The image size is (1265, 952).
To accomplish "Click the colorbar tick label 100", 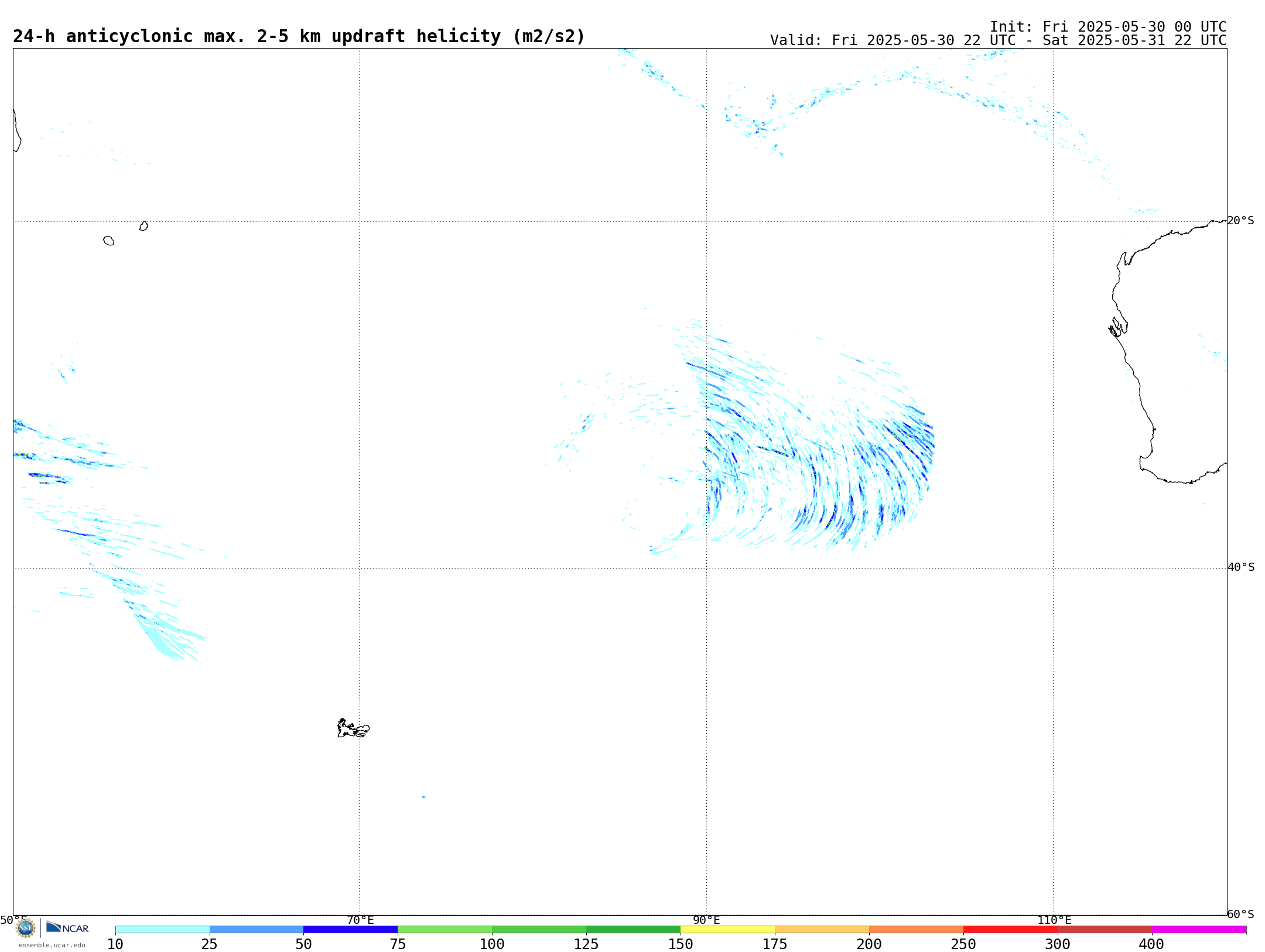I will (x=492, y=944).
